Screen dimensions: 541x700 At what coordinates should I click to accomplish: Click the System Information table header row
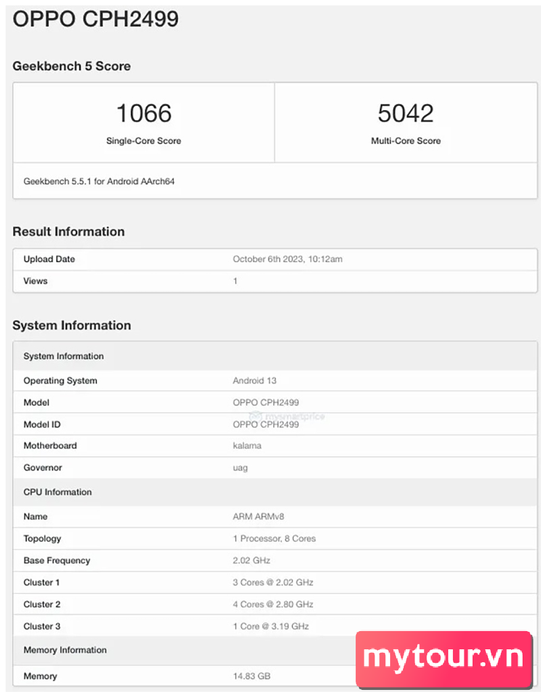point(275,356)
